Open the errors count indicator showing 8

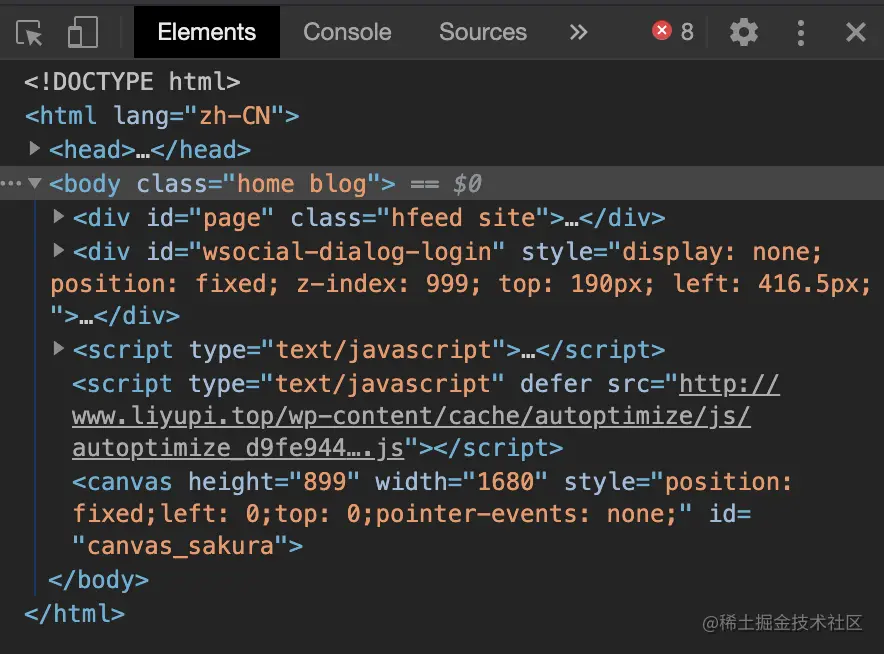pyautogui.click(x=673, y=32)
